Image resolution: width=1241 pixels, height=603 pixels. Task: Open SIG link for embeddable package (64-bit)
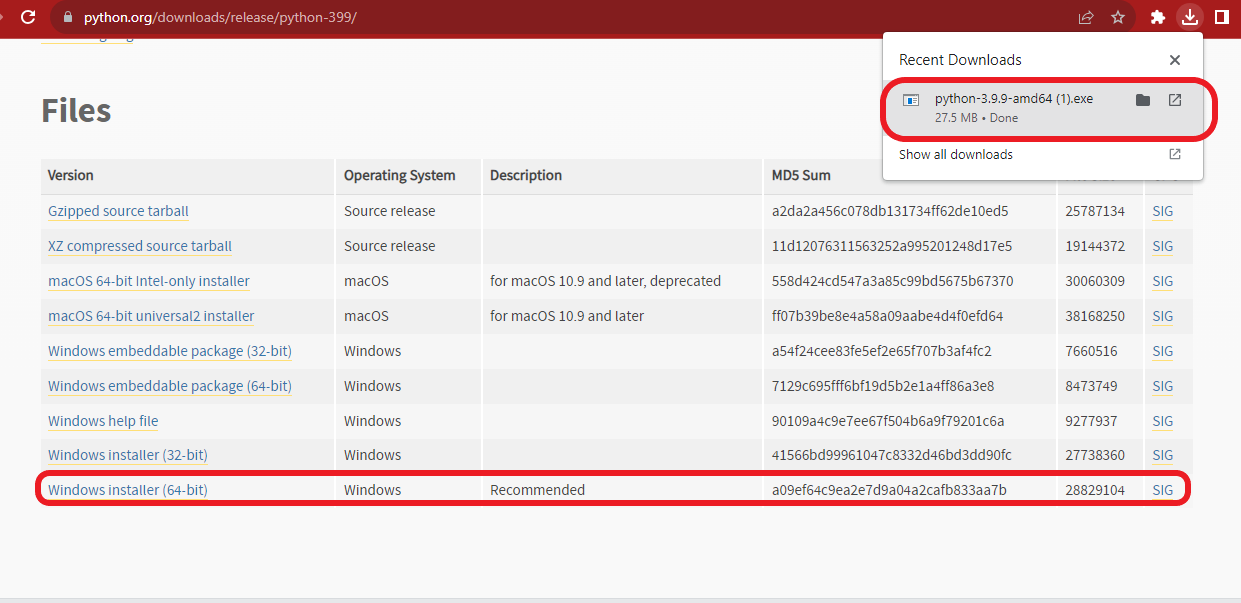pyautogui.click(x=1162, y=386)
